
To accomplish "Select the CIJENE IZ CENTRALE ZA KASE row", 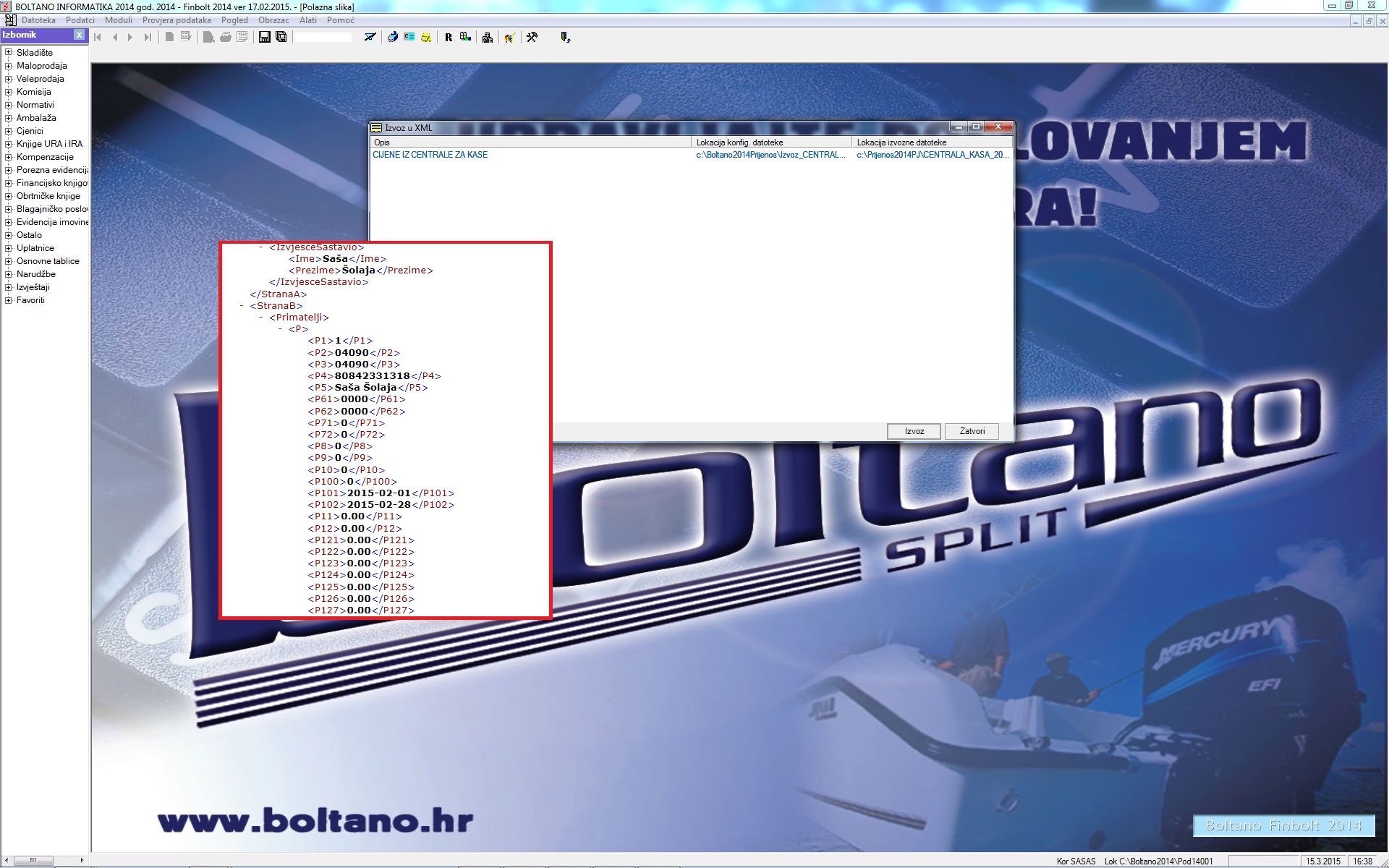I will pos(430,155).
